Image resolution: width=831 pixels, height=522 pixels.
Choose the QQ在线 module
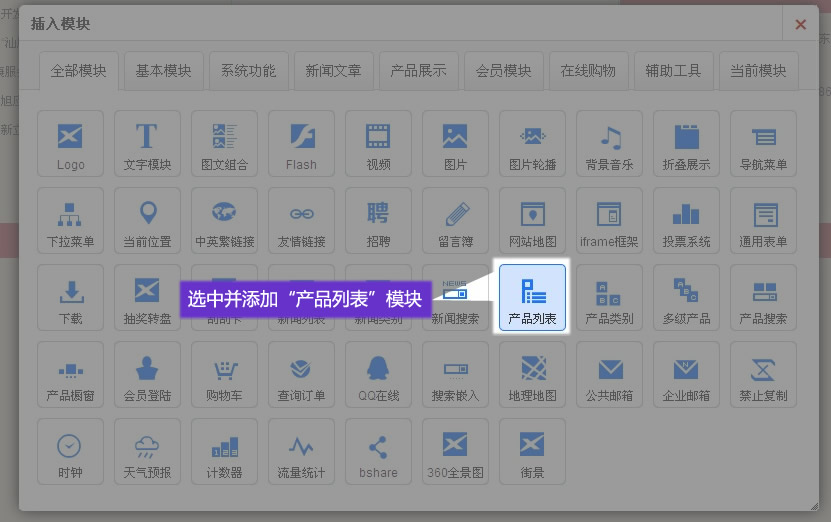pos(378,374)
